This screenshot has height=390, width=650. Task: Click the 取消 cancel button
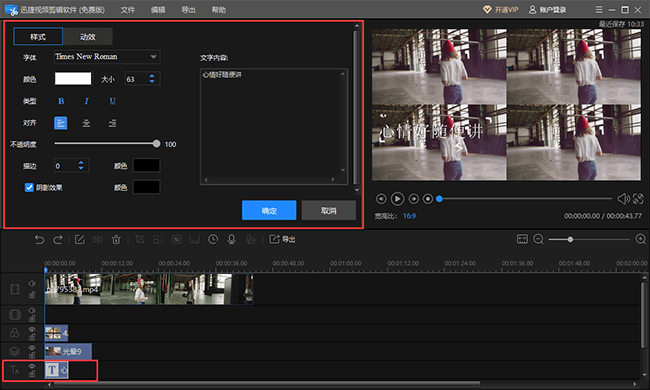pyautogui.click(x=328, y=211)
